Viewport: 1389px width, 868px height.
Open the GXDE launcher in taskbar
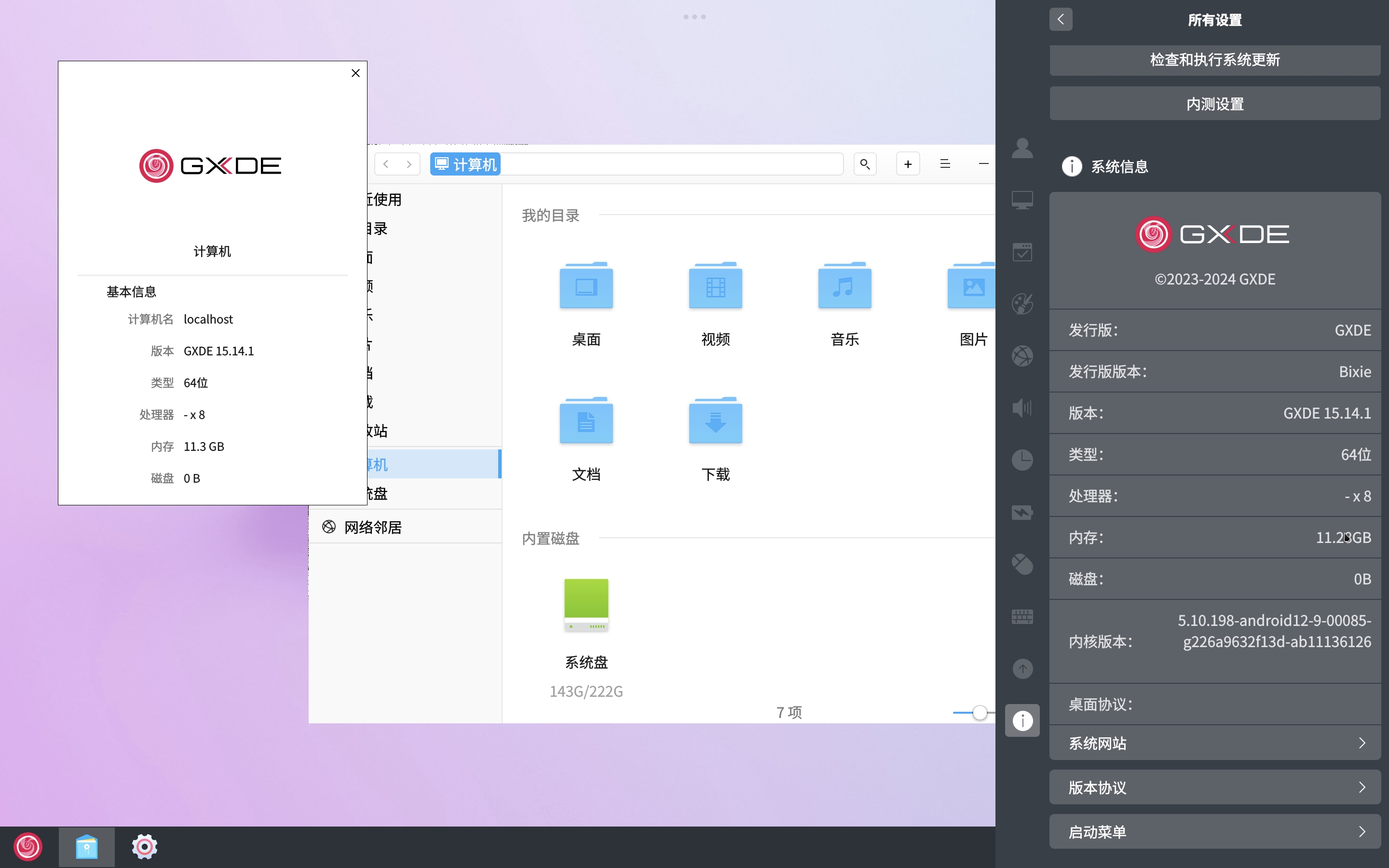(28, 847)
